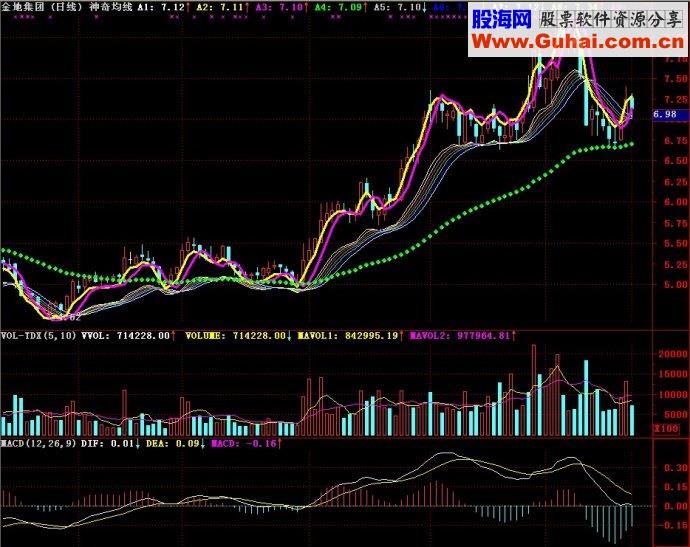Click the 10000 volume axis label
The width and height of the screenshot is (690, 547).
click(x=673, y=394)
